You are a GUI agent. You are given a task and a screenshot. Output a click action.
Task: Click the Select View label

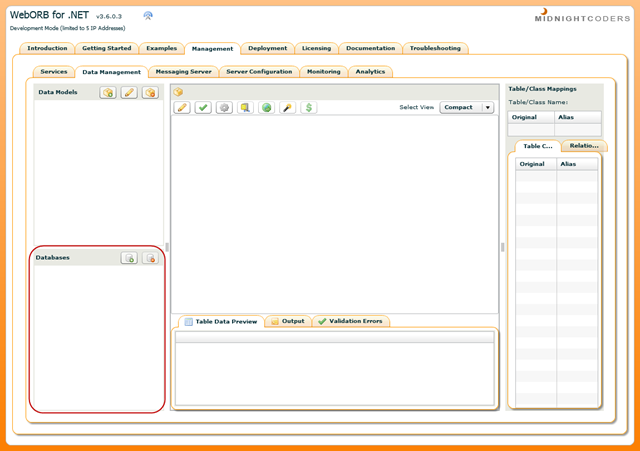coord(416,107)
